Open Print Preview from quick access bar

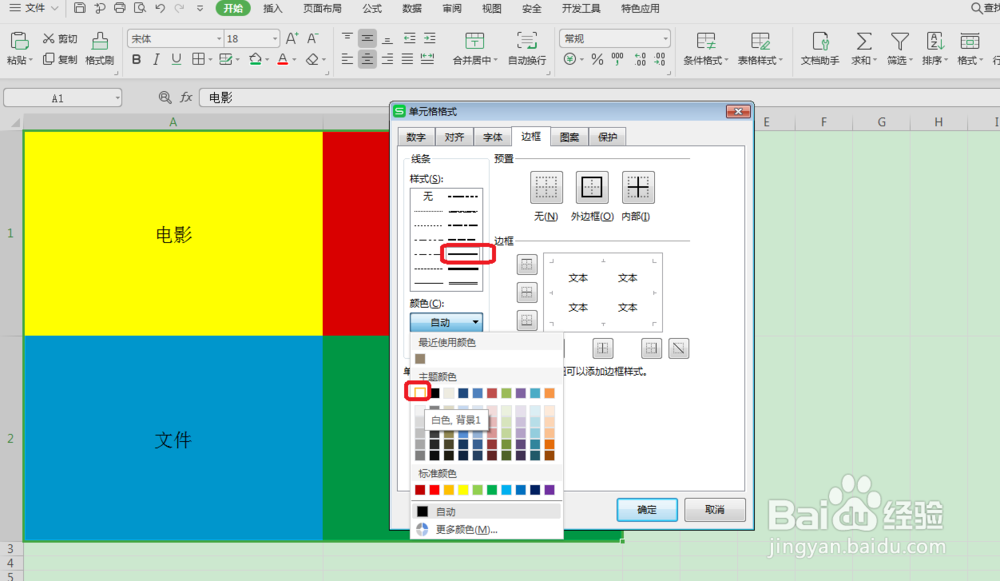140,8
